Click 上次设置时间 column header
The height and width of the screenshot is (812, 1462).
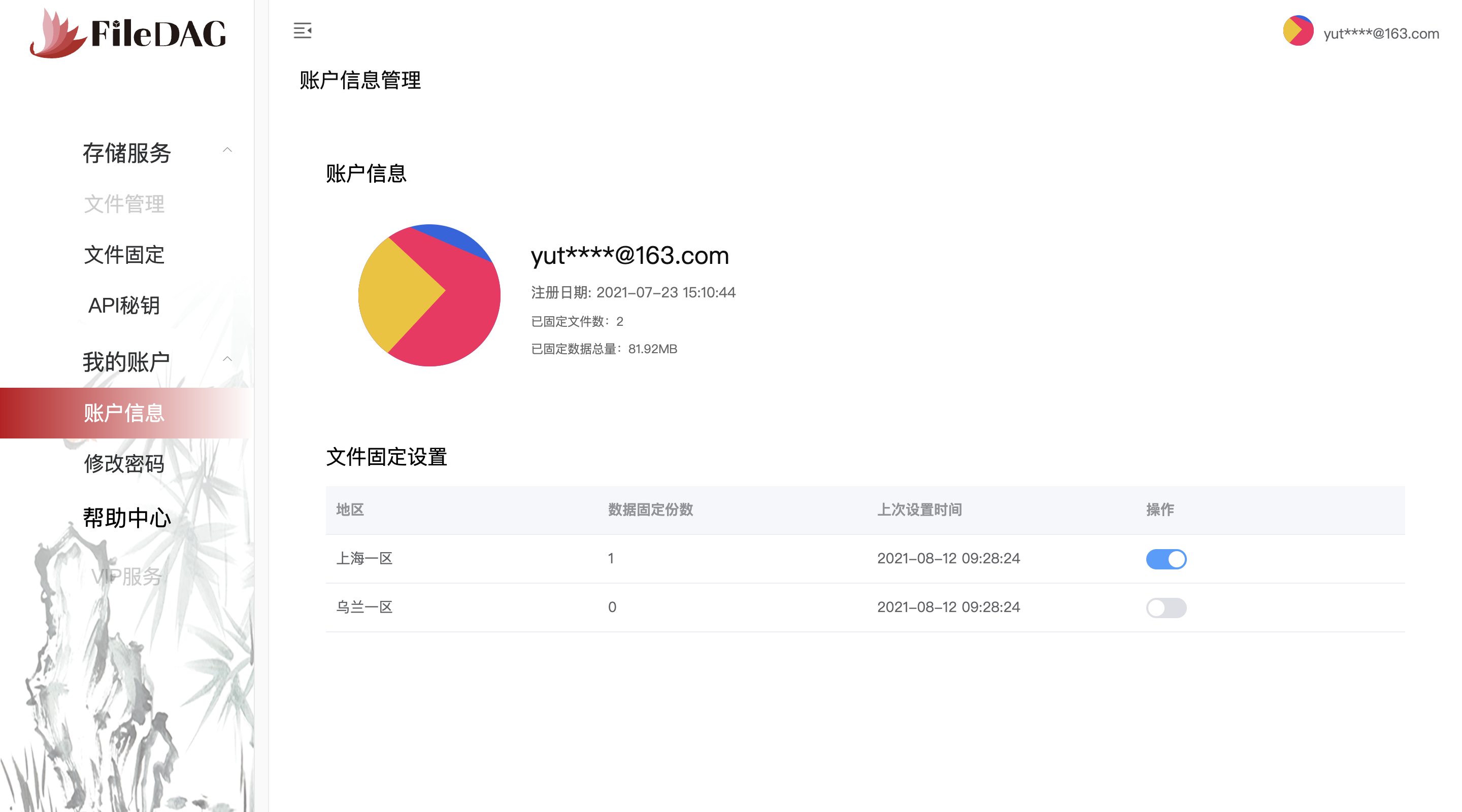(x=919, y=510)
